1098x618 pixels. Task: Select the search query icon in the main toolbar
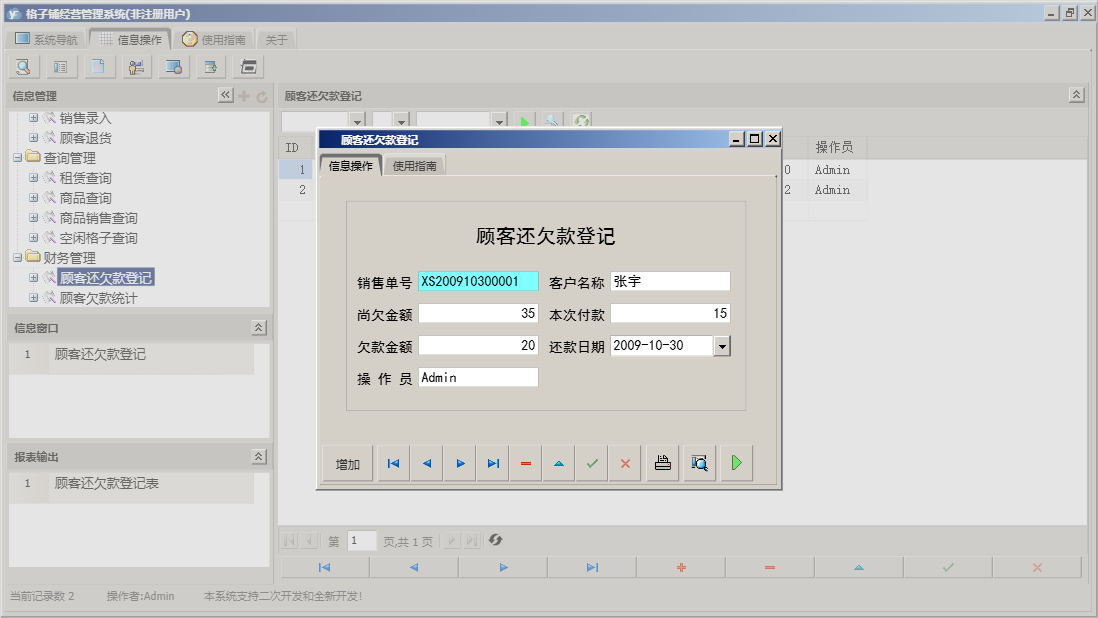click(22, 67)
